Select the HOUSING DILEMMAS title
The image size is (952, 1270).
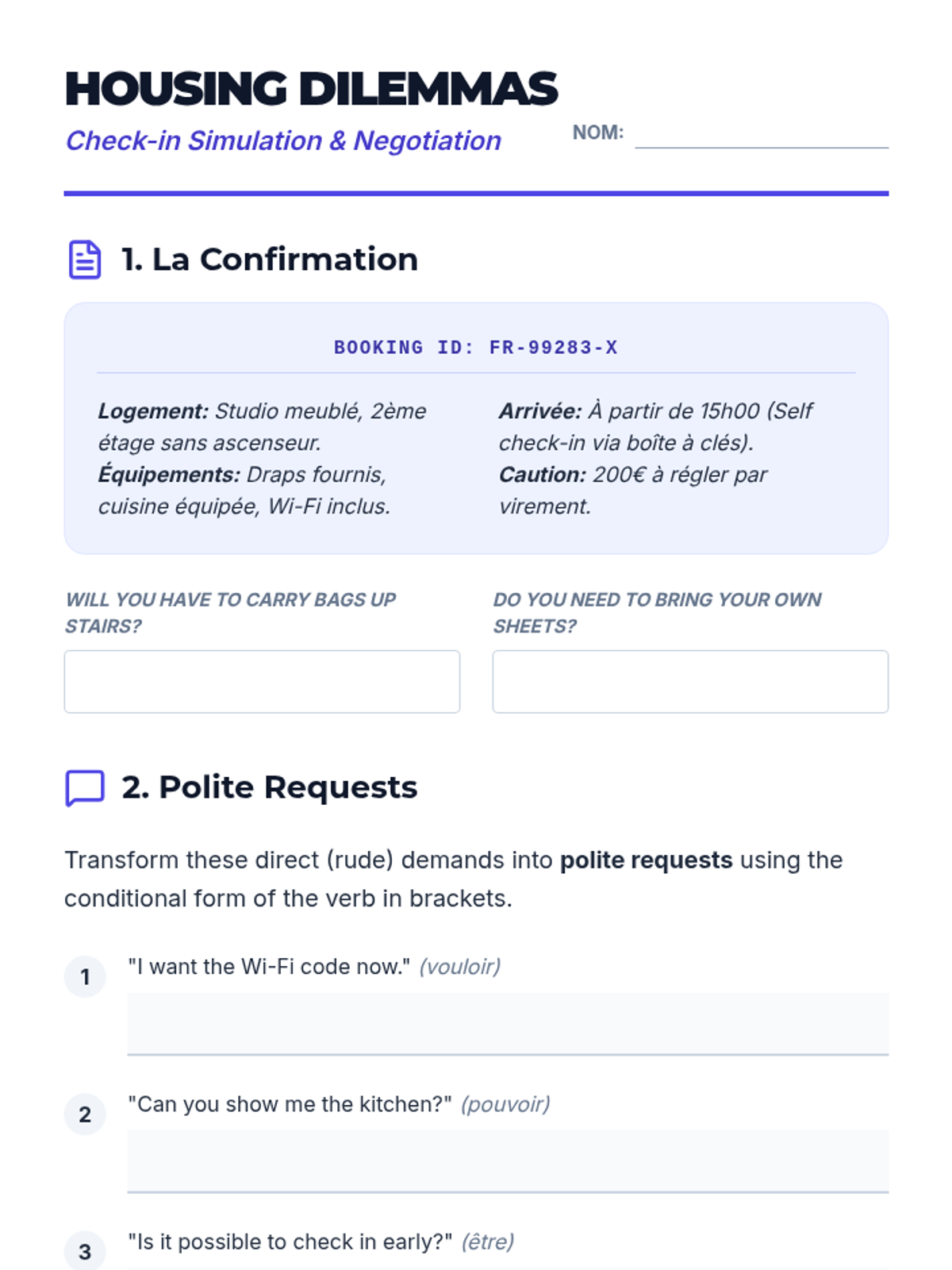click(x=311, y=88)
